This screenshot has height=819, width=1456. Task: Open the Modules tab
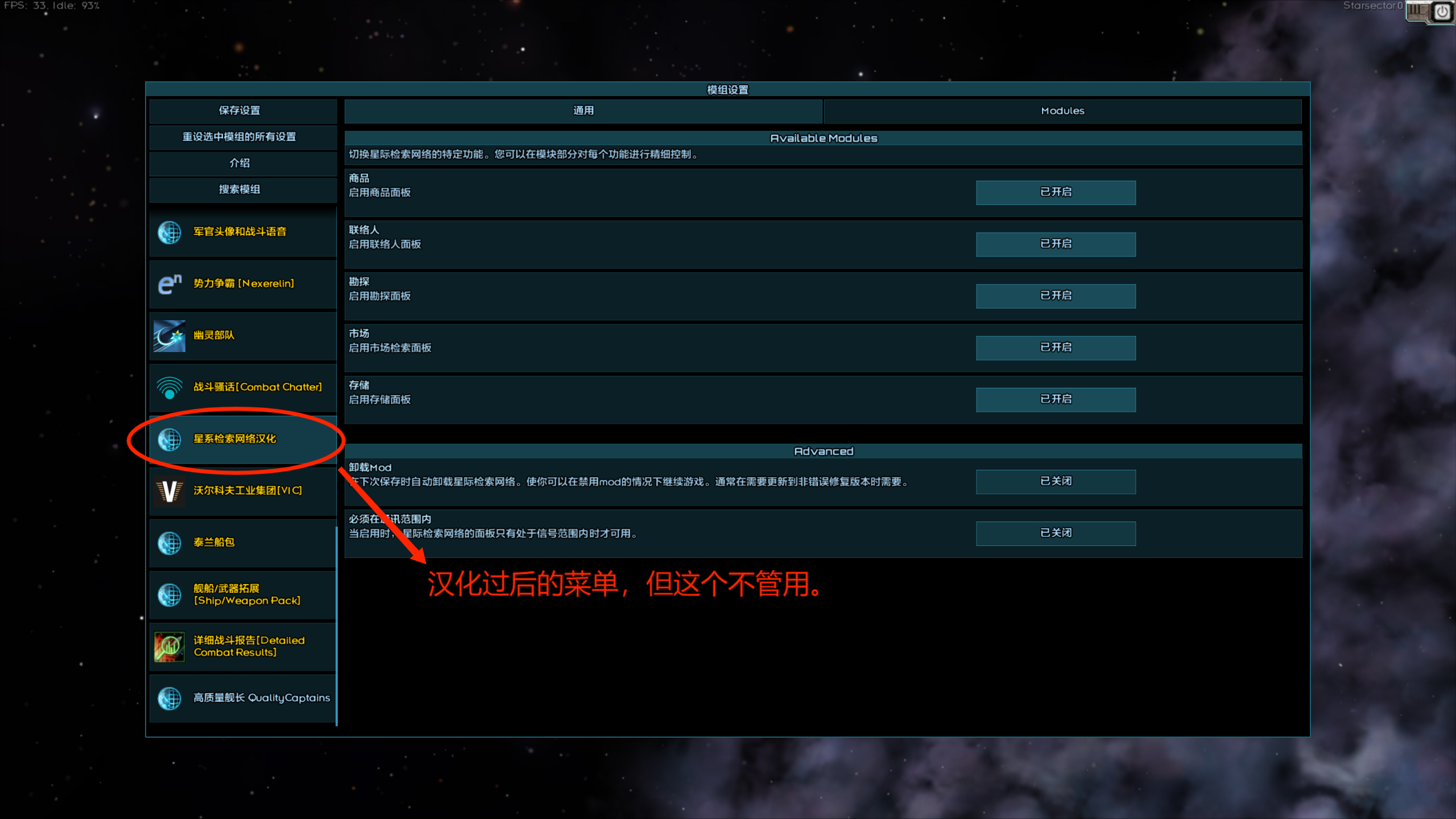(1062, 111)
